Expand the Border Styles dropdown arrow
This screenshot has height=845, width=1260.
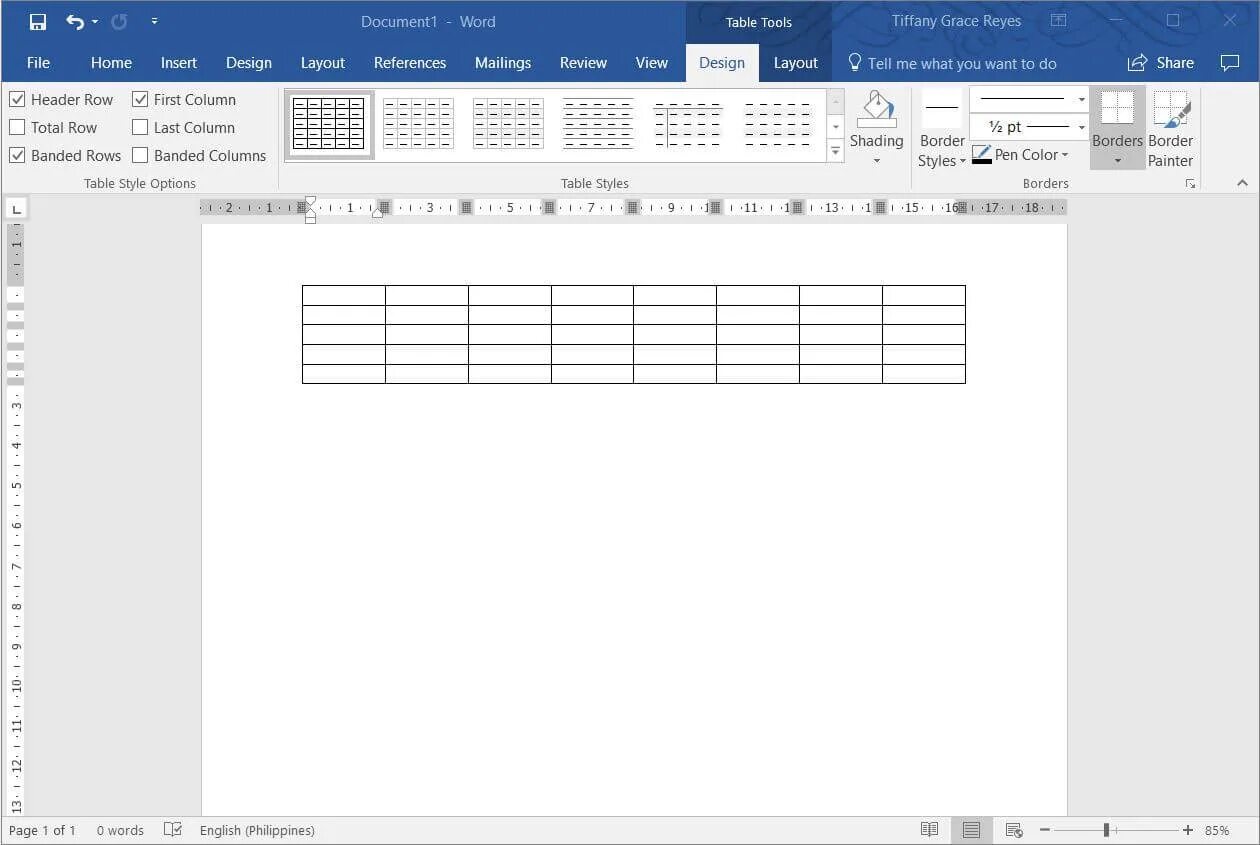tap(963, 161)
